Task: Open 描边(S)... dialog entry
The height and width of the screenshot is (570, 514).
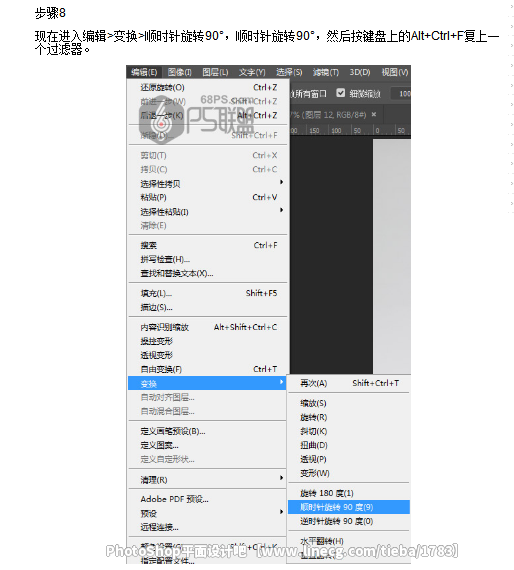Action: [208, 307]
